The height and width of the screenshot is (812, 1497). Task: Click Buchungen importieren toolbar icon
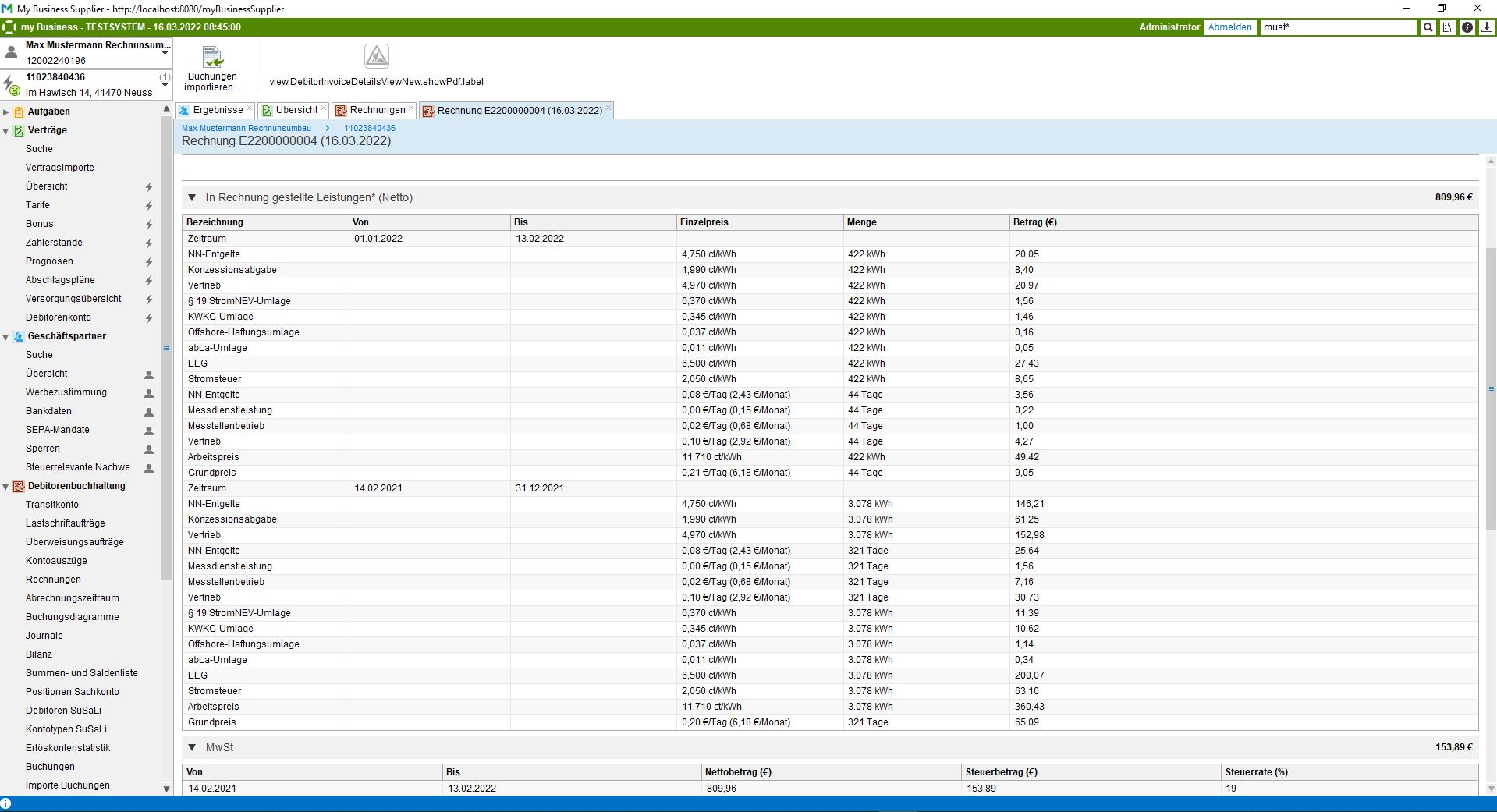pyautogui.click(x=212, y=58)
